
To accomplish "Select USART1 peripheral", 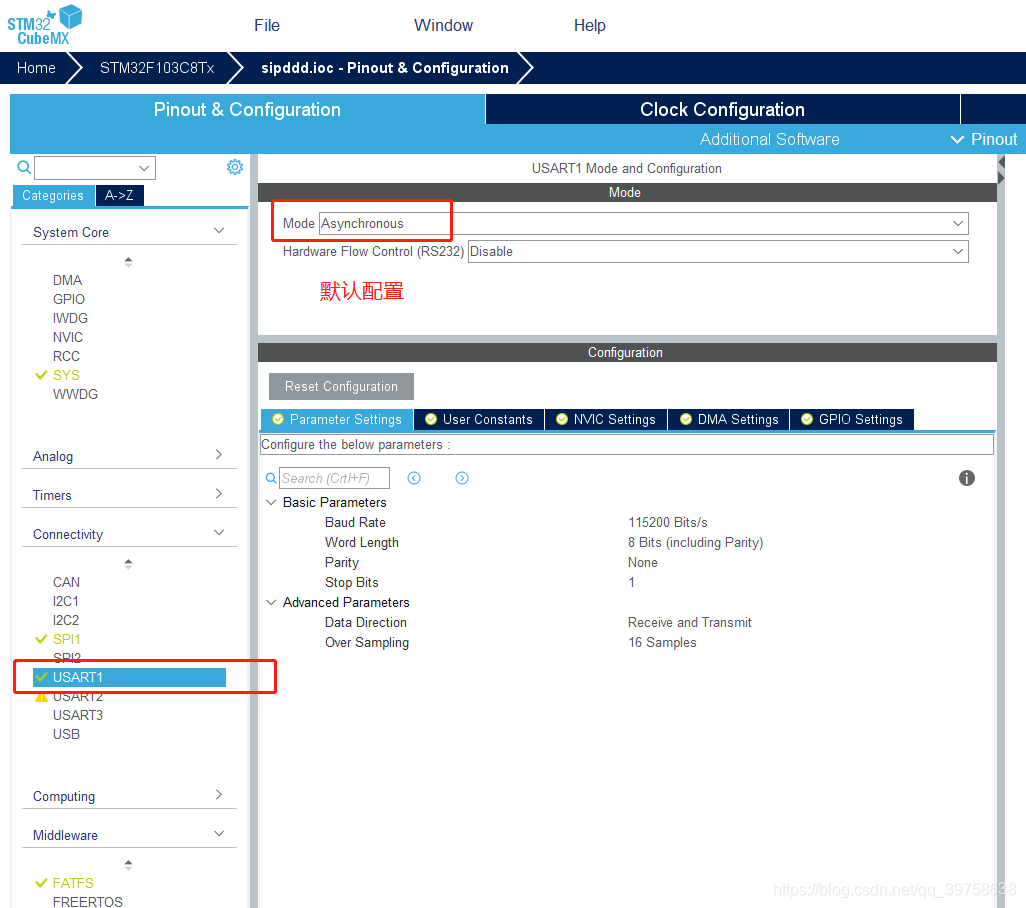I will coord(130,677).
